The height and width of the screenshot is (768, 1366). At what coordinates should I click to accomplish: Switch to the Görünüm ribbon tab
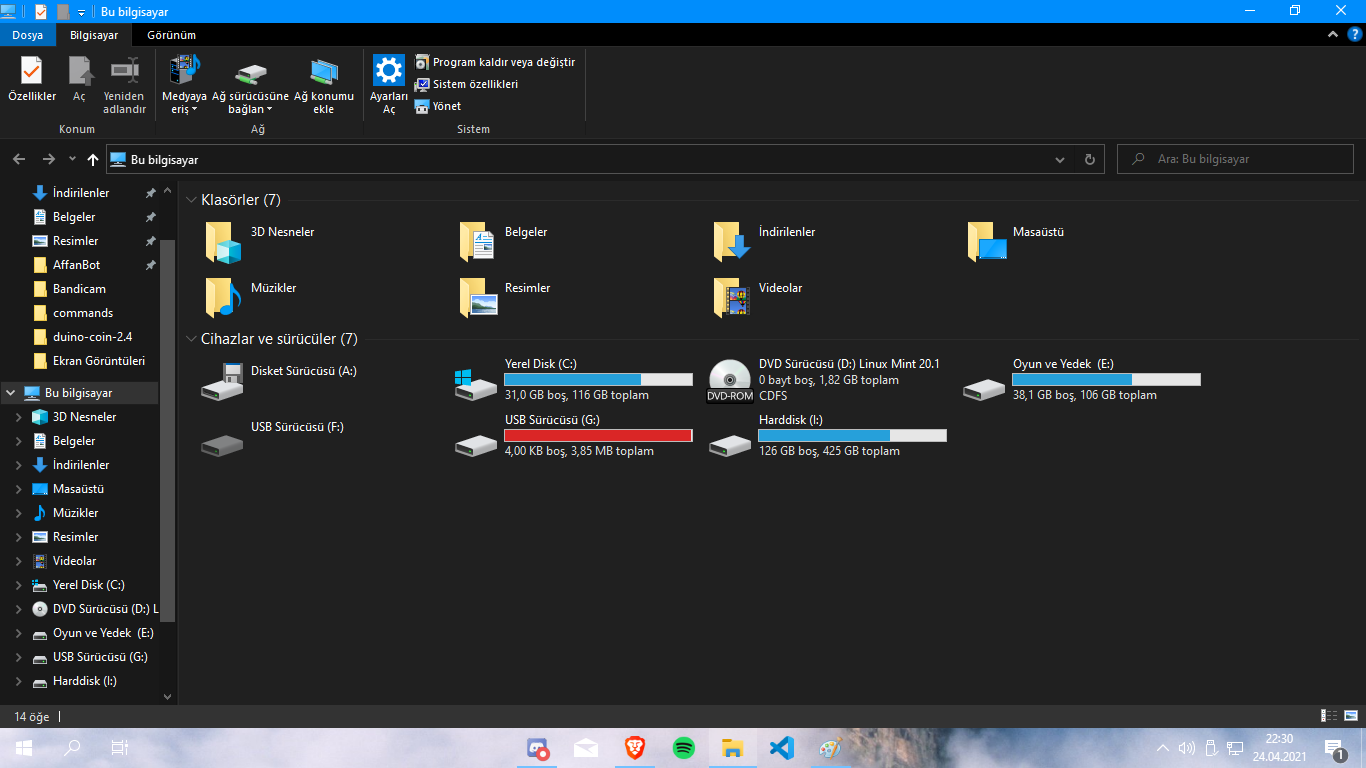pos(171,35)
